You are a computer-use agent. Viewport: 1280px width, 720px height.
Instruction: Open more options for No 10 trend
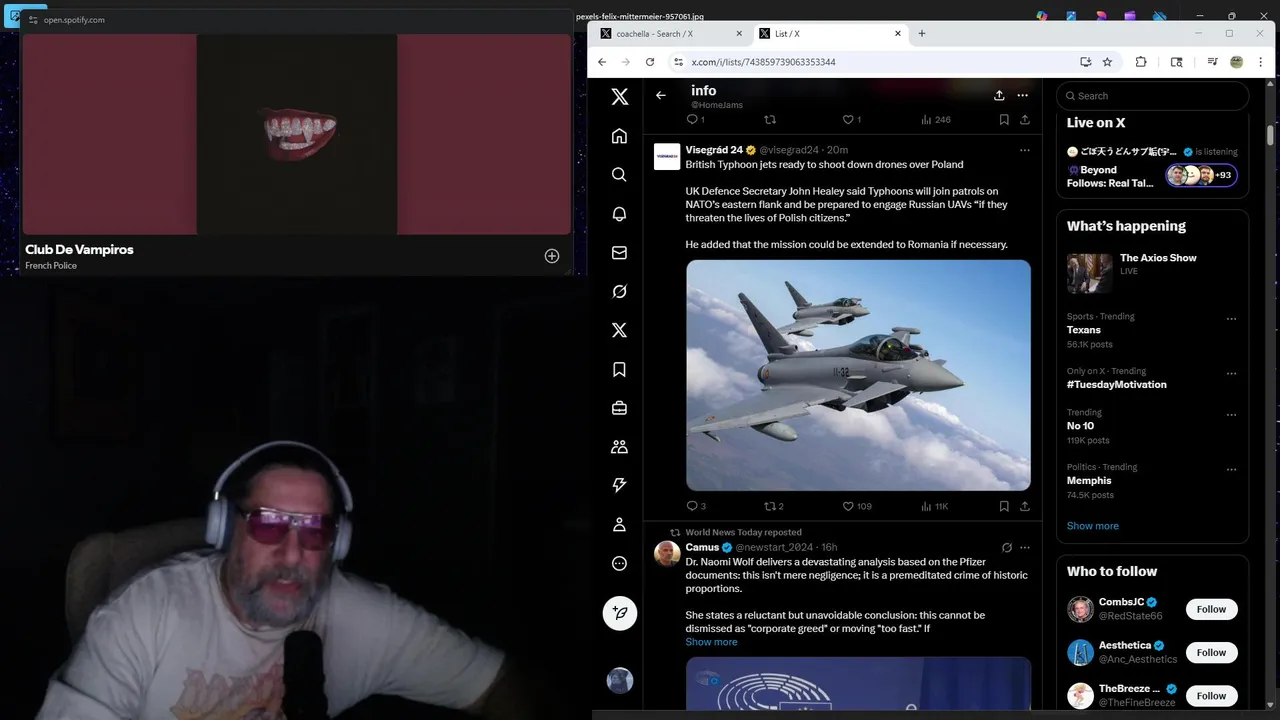point(1231,416)
